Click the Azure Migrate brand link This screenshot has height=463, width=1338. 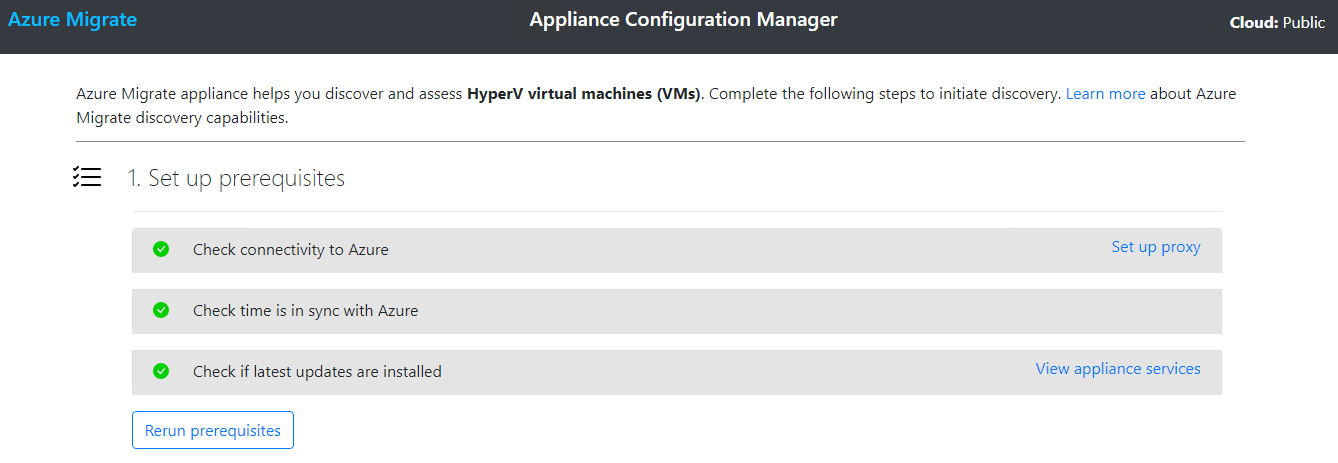click(72, 20)
